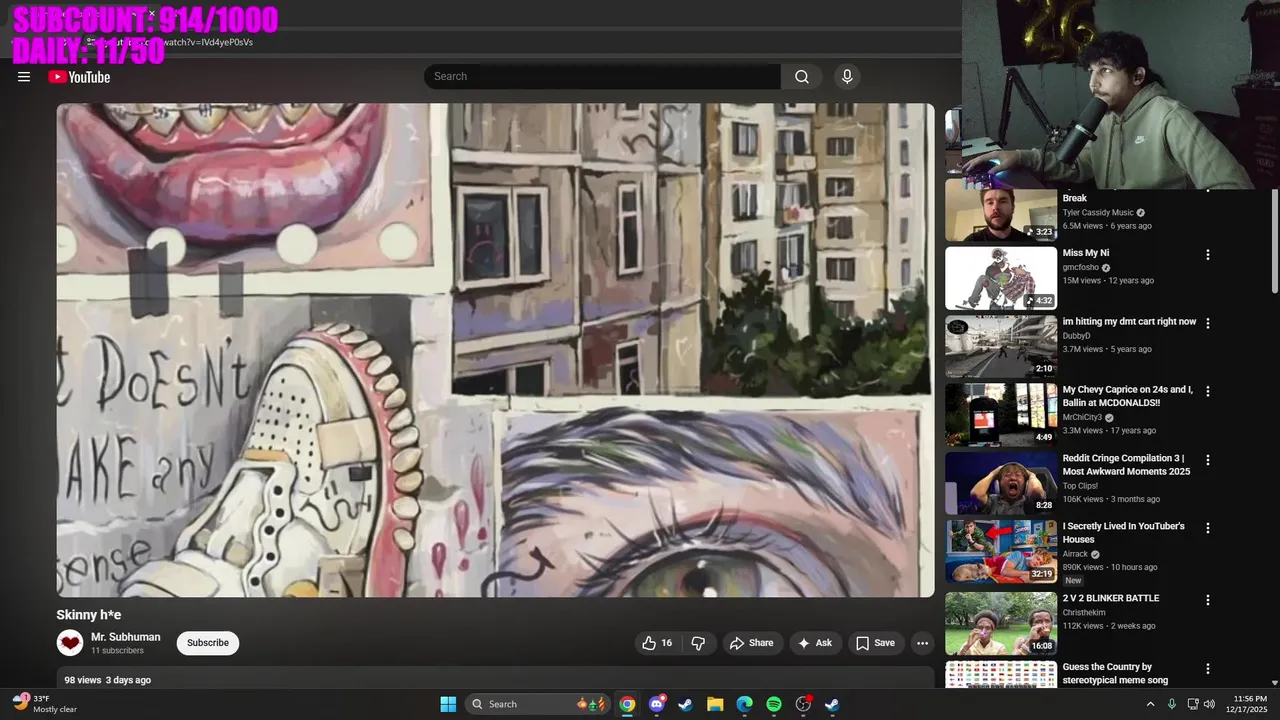Play the 8:28 Reddit Cringe thumbnail
The image size is (1280, 720).
1001,484
